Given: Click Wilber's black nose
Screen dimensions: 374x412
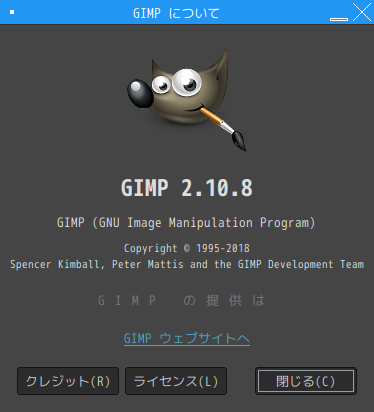Looking at the screenshot, I should coord(140,93).
